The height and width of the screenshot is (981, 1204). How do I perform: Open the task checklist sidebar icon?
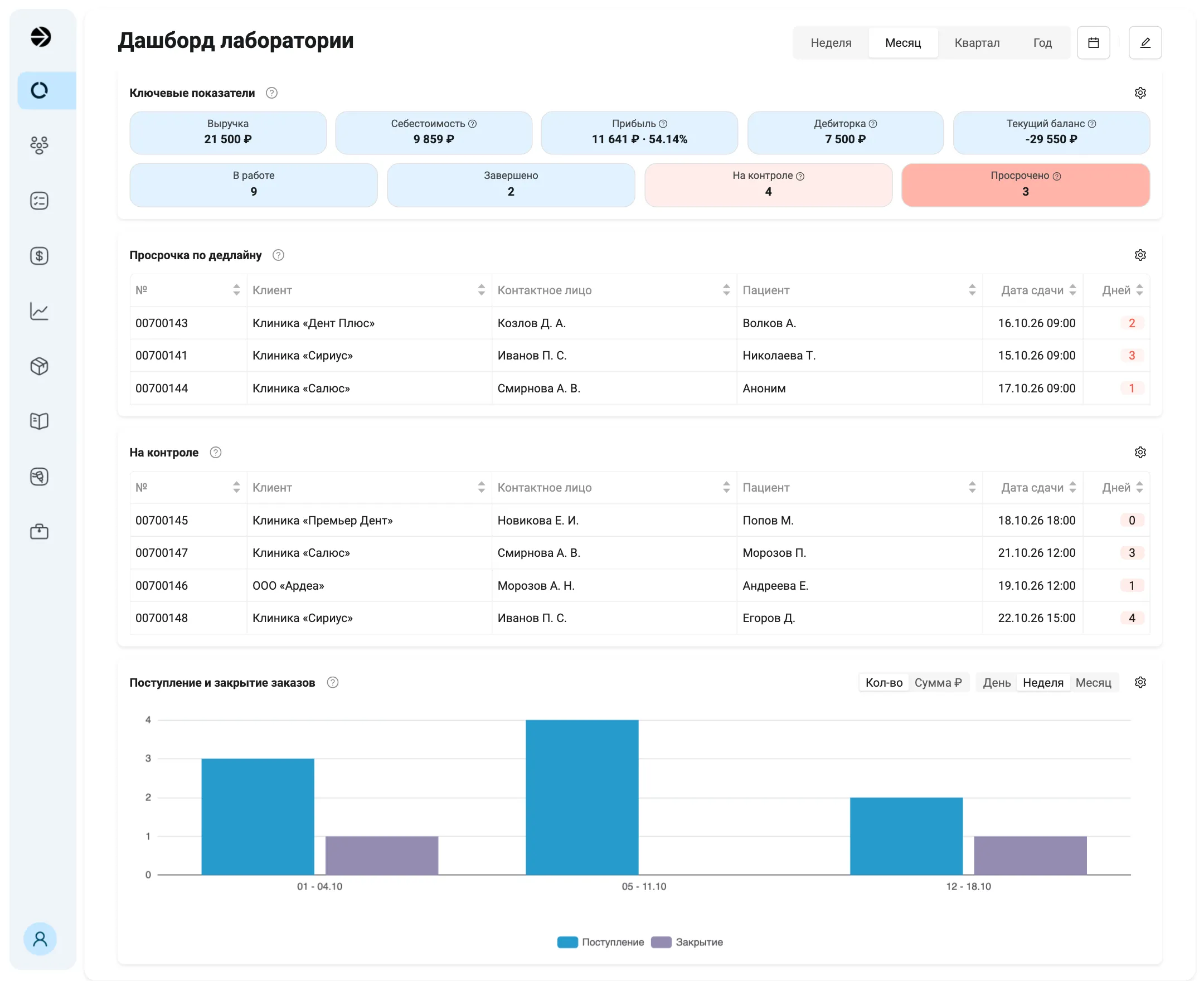pos(40,201)
